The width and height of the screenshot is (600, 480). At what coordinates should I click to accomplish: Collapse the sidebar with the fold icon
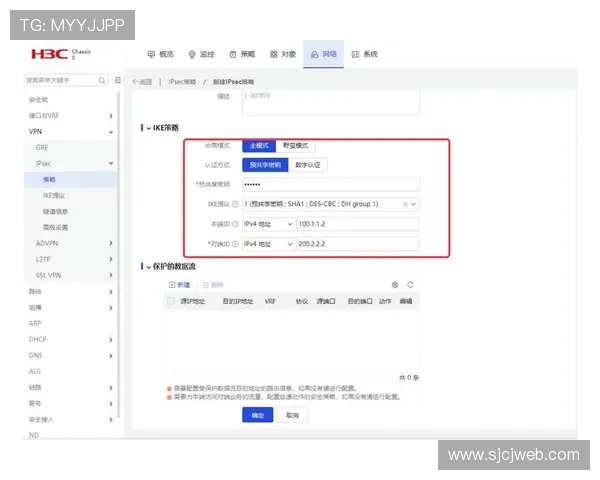click(x=118, y=80)
